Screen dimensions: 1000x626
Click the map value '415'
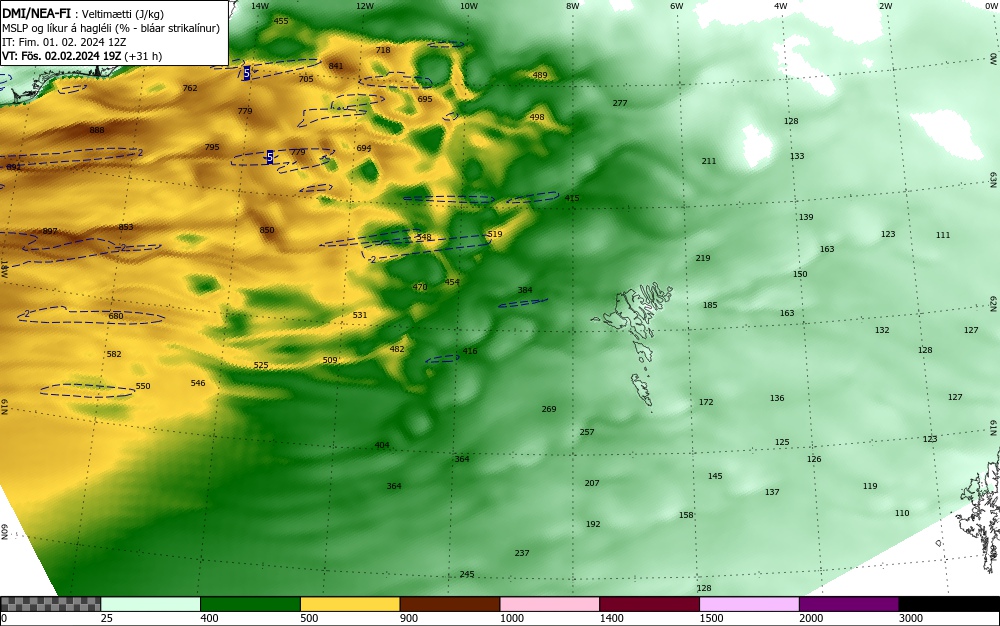coord(572,198)
